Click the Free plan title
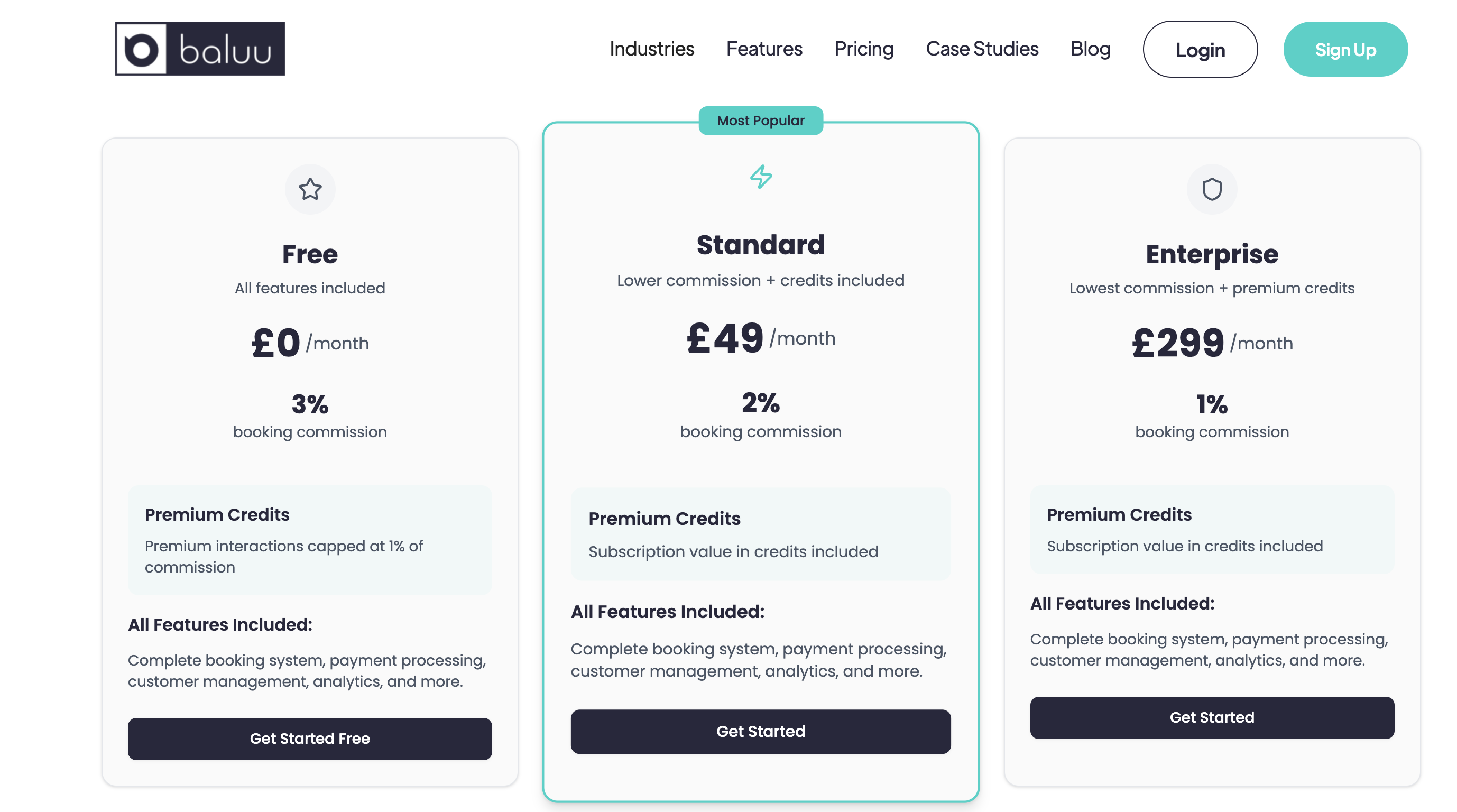1457x812 pixels. pos(310,254)
